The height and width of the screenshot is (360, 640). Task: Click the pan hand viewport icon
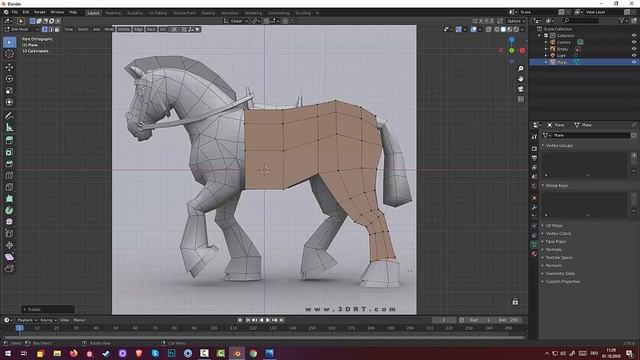tap(520, 79)
